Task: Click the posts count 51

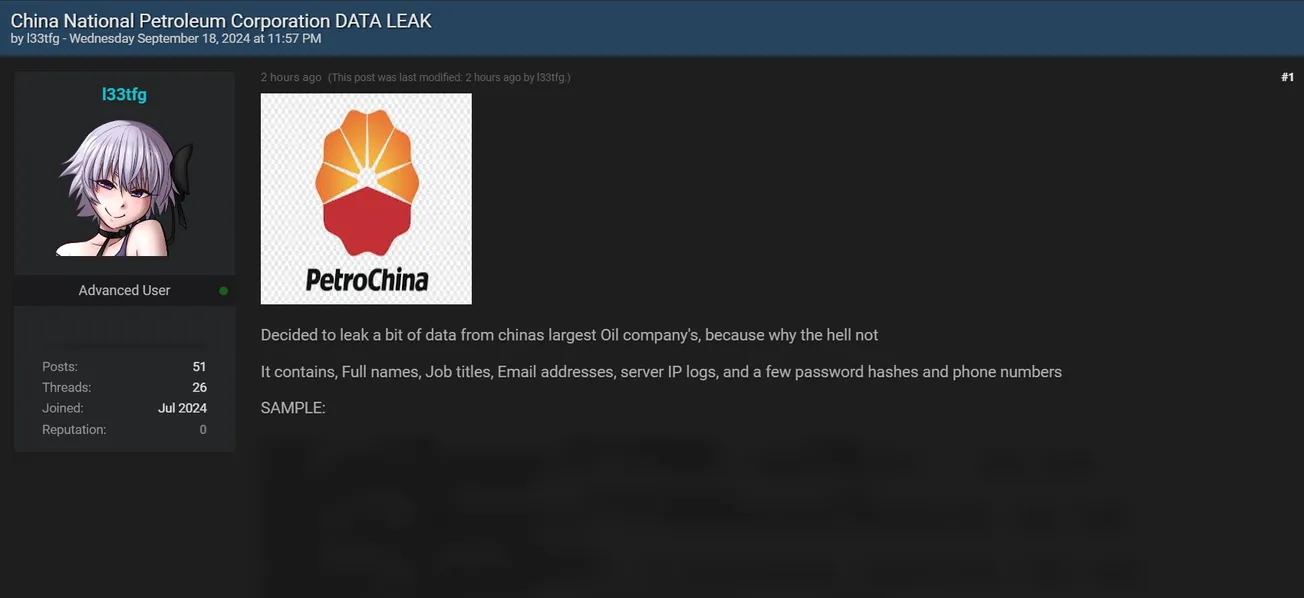Action: click(x=199, y=367)
